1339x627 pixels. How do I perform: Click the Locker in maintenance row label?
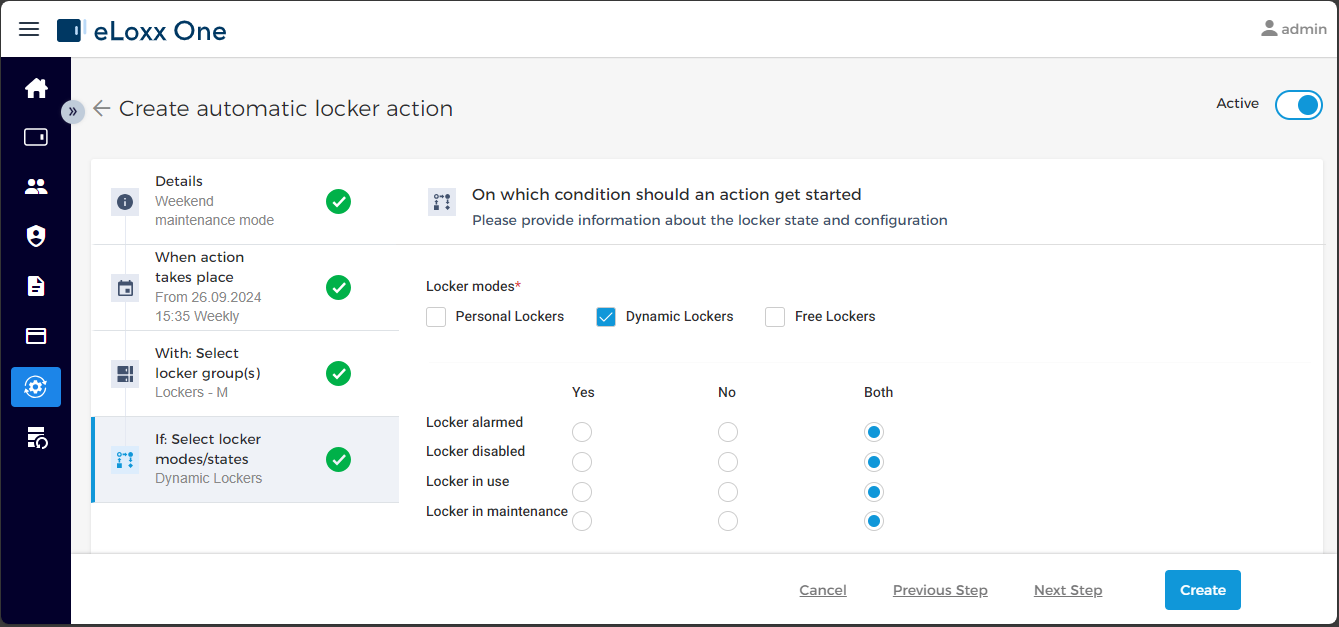(x=497, y=512)
